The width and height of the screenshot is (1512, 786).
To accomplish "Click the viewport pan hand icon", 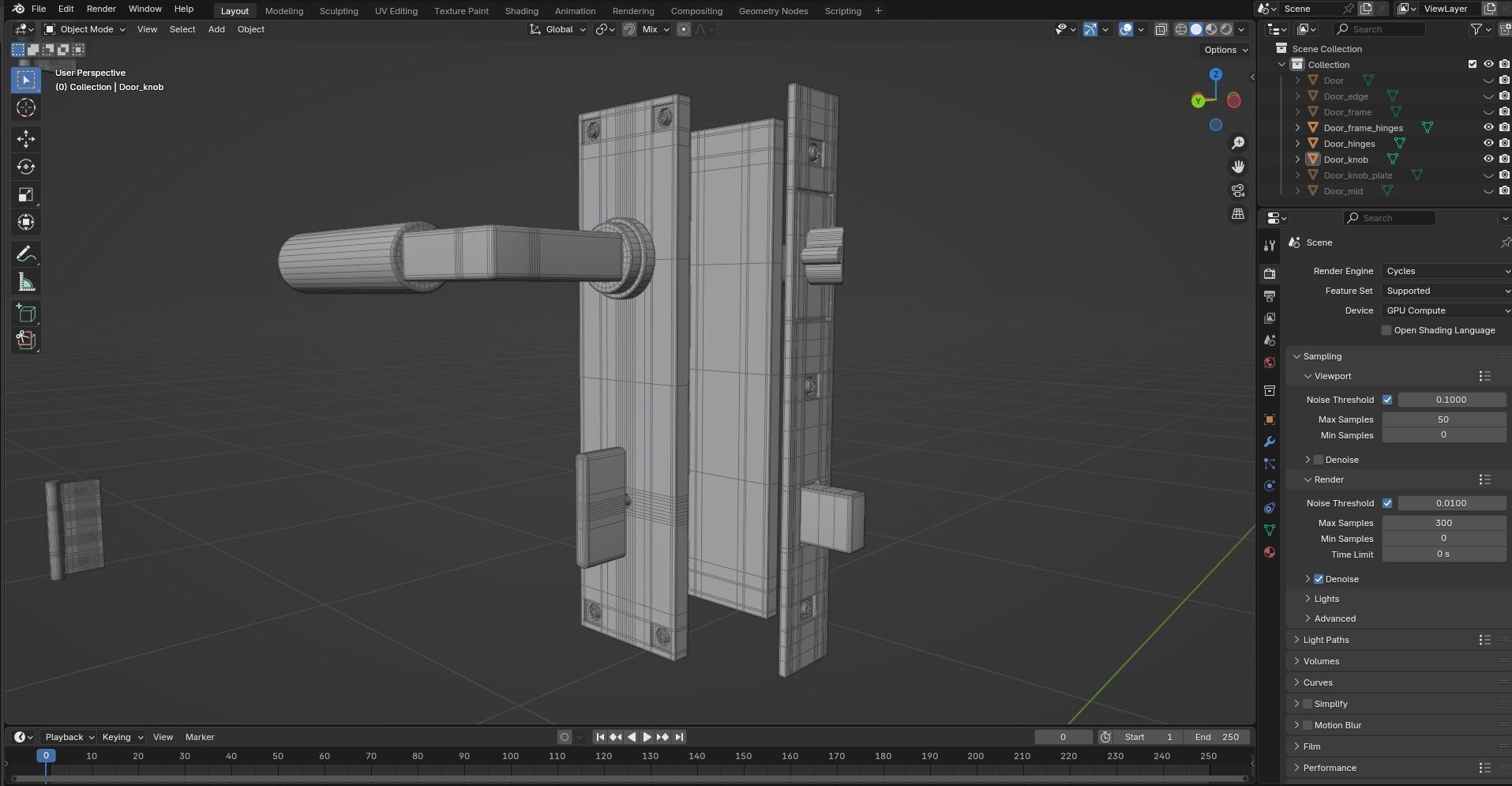I will 1238,167.
